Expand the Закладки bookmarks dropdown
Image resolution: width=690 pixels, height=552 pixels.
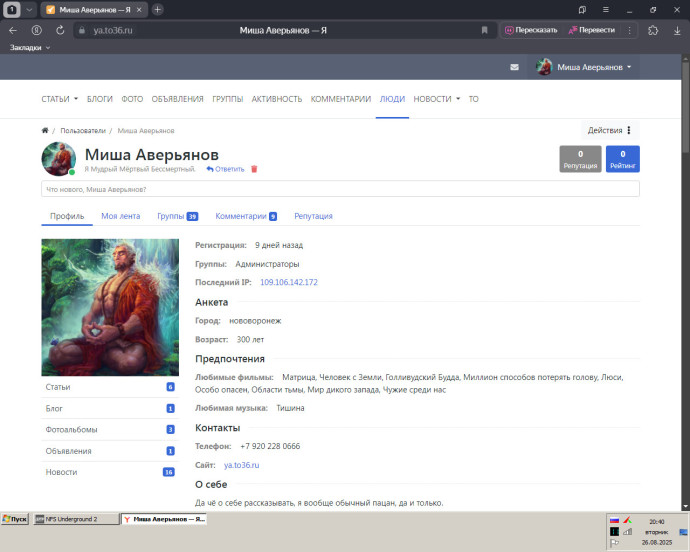pos(30,48)
